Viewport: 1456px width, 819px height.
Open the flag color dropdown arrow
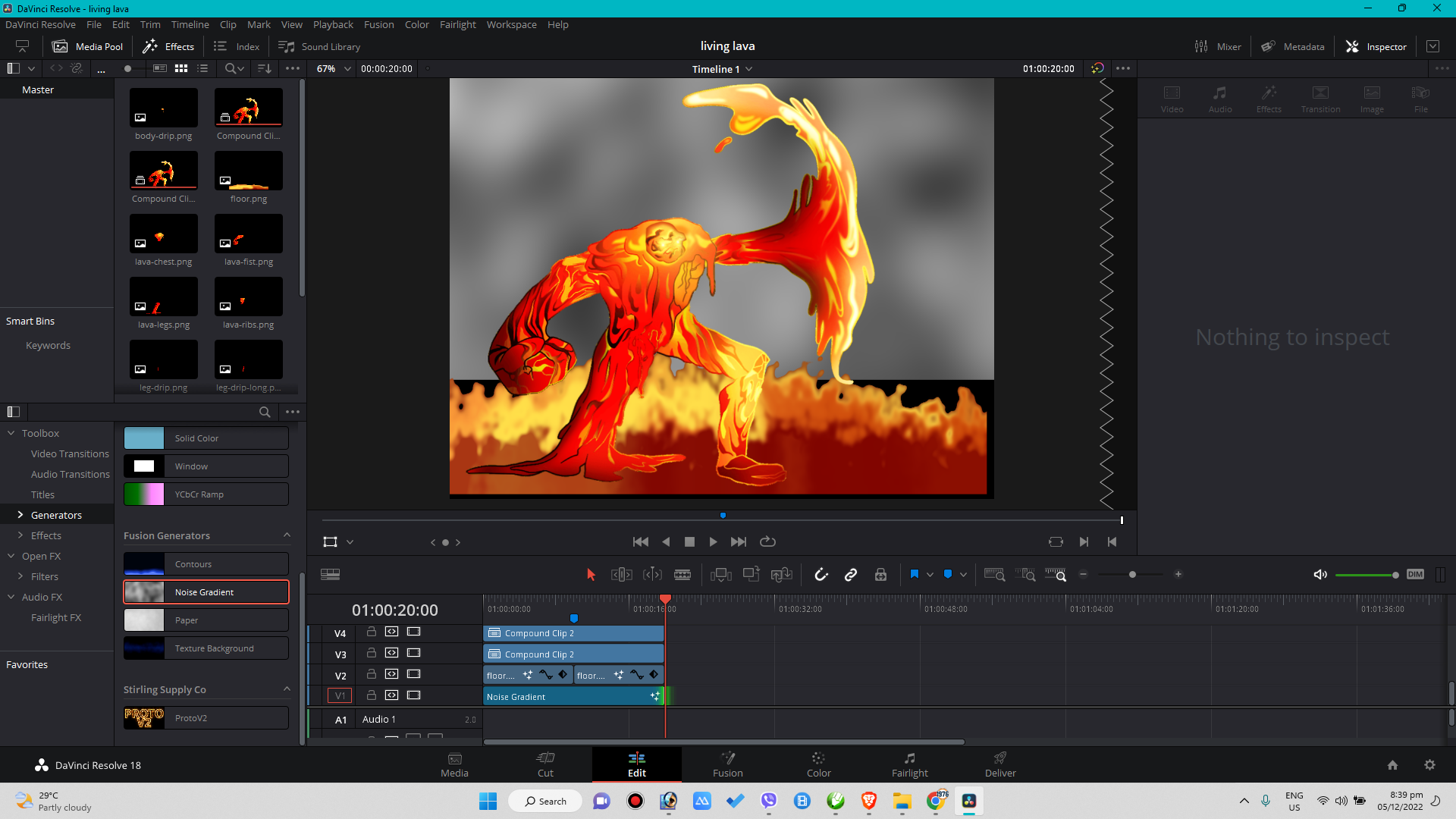[x=930, y=575]
